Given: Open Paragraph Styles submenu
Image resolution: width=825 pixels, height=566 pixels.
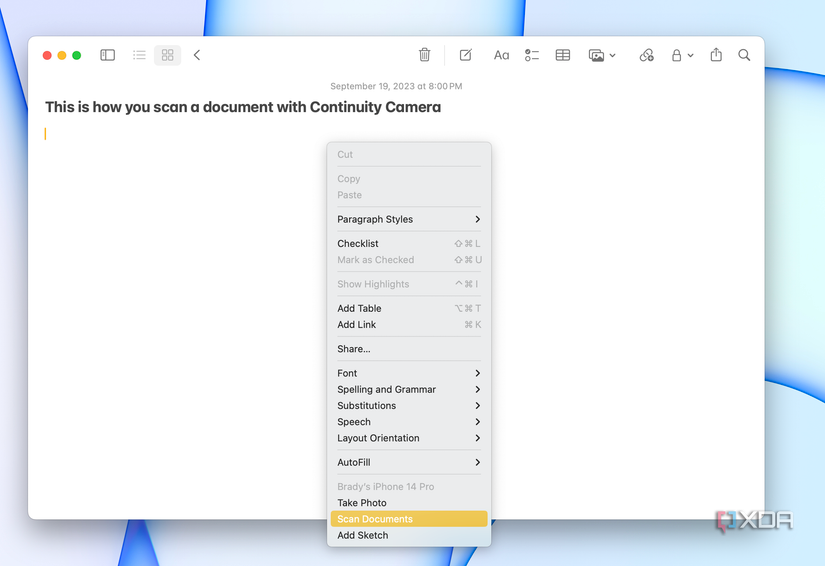Looking at the screenshot, I should tap(409, 219).
